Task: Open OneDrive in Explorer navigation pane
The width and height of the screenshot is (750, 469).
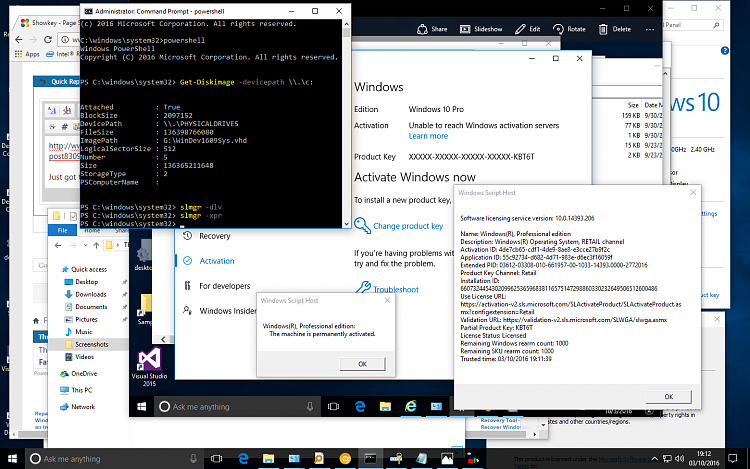Action: 79,374
